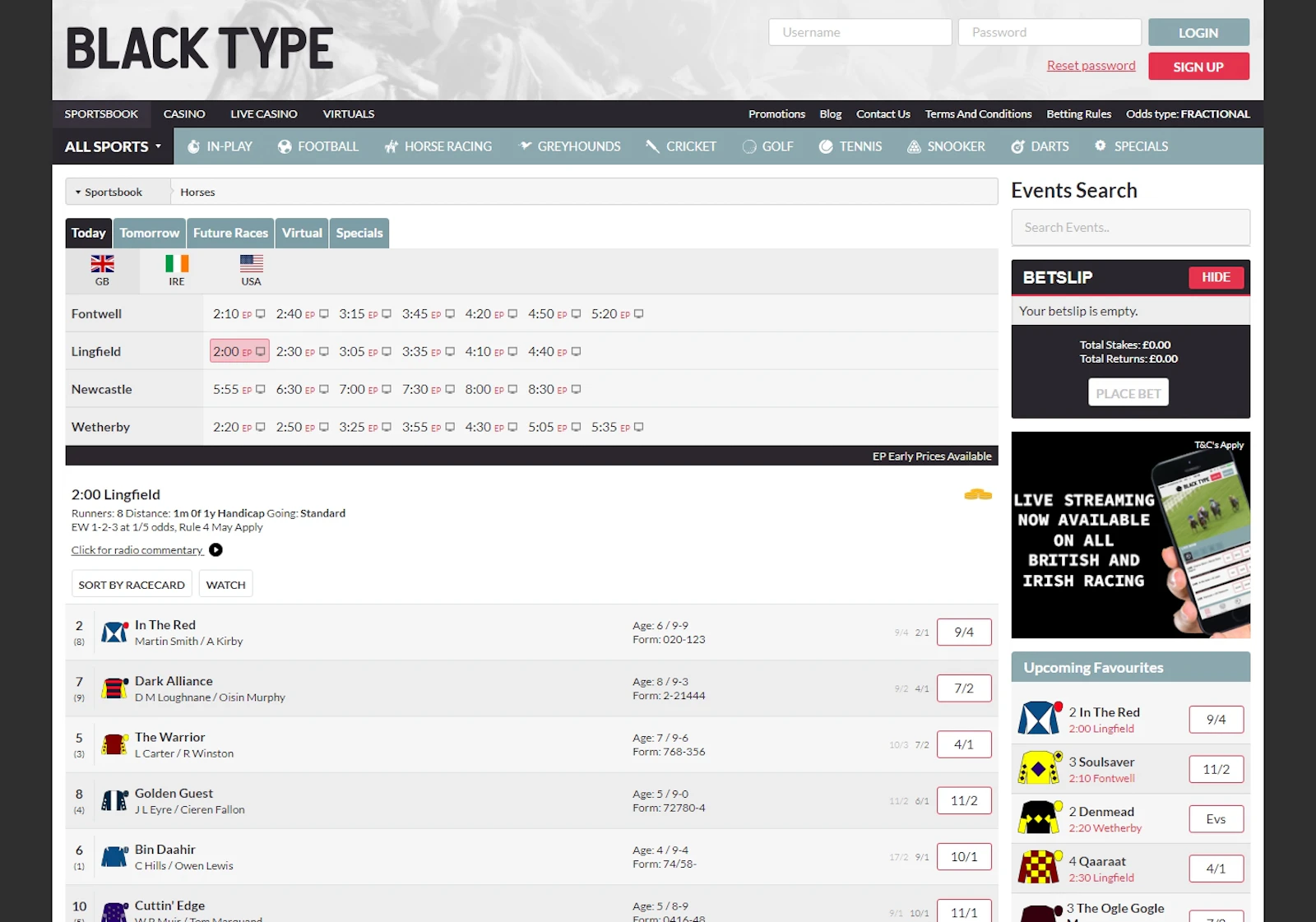
Task: Click the Sign Up button
Action: (x=1198, y=67)
